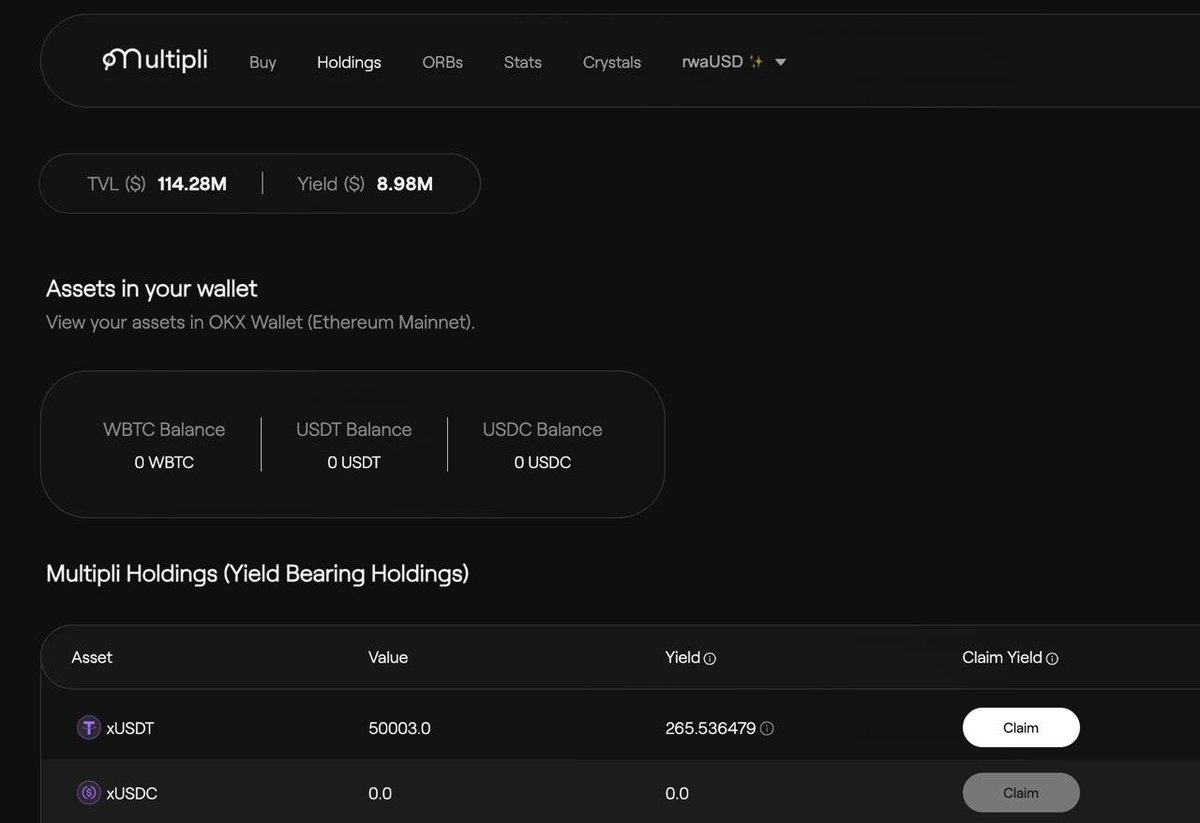The height and width of the screenshot is (823, 1200).
Task: Click the TVL ($) label
Action: coord(117,184)
